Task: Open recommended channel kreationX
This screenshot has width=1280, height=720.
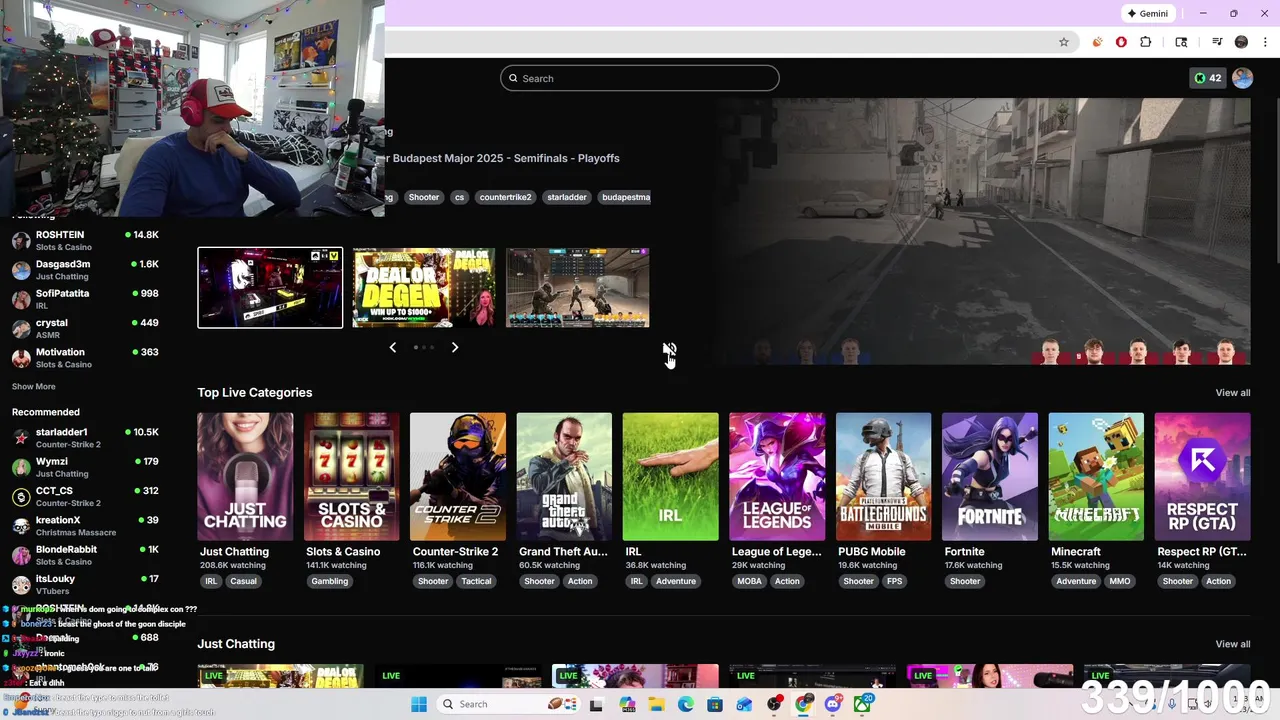Action: coord(85,526)
